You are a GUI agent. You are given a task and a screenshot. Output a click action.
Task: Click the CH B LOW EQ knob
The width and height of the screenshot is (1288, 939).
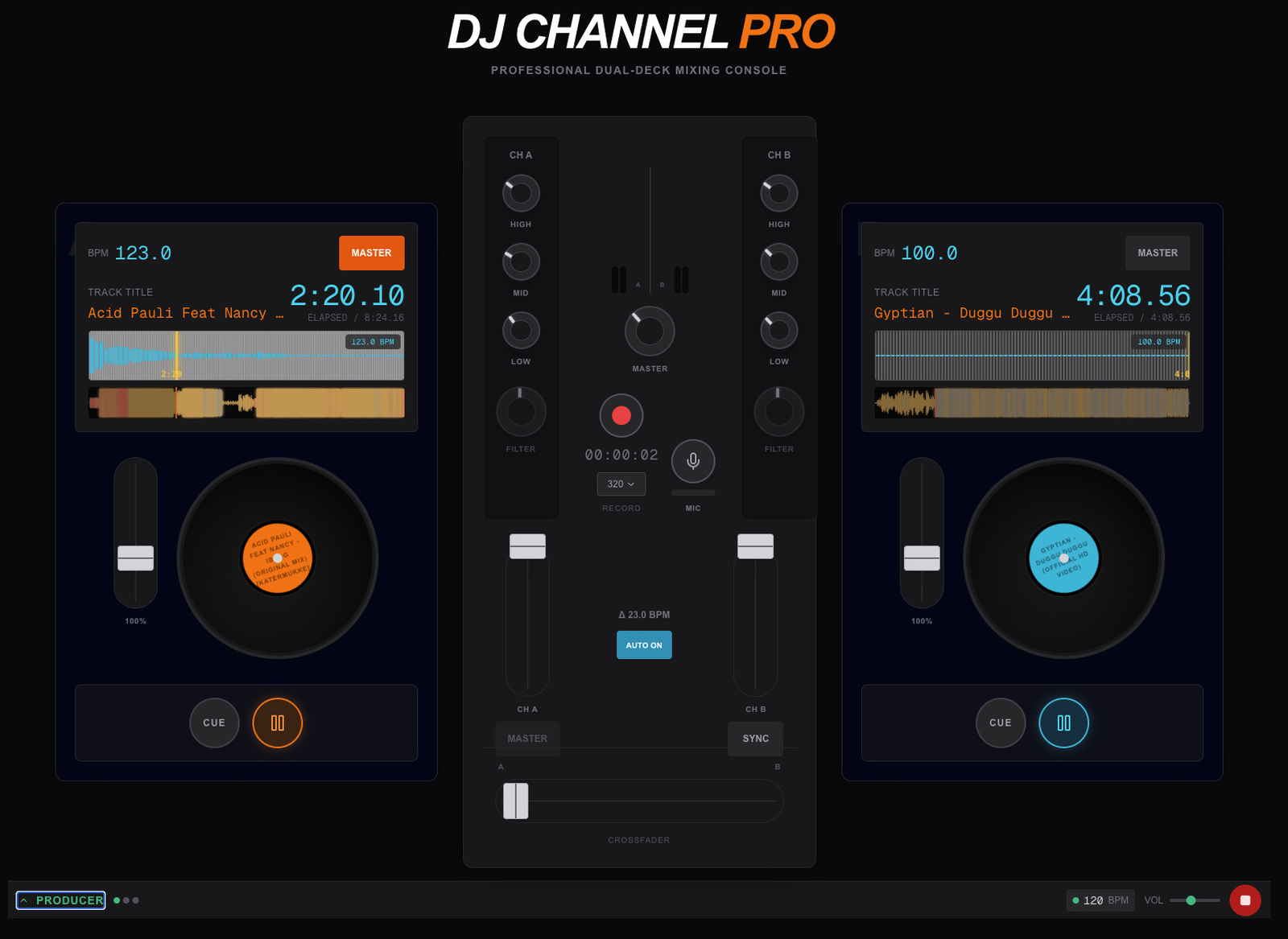click(779, 330)
